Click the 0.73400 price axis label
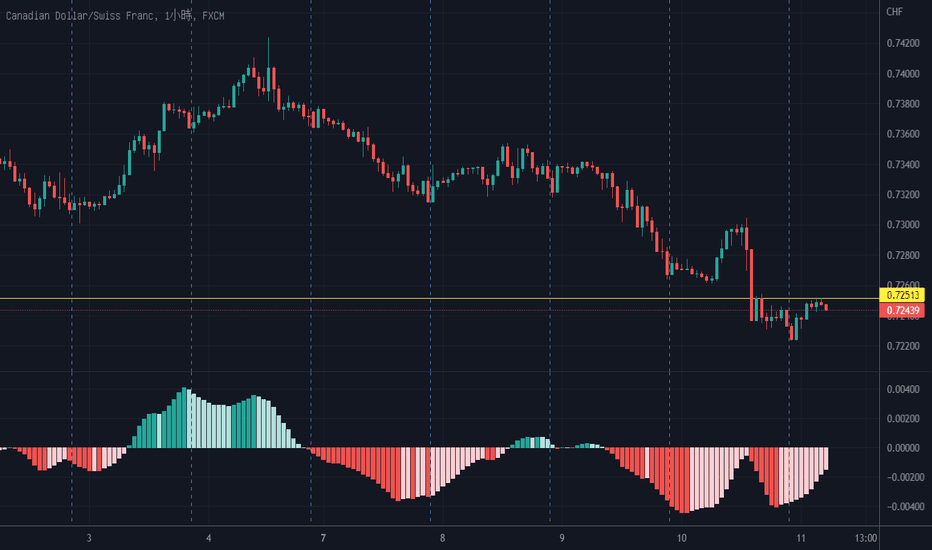This screenshot has height=550, width=932. pyautogui.click(x=902, y=165)
